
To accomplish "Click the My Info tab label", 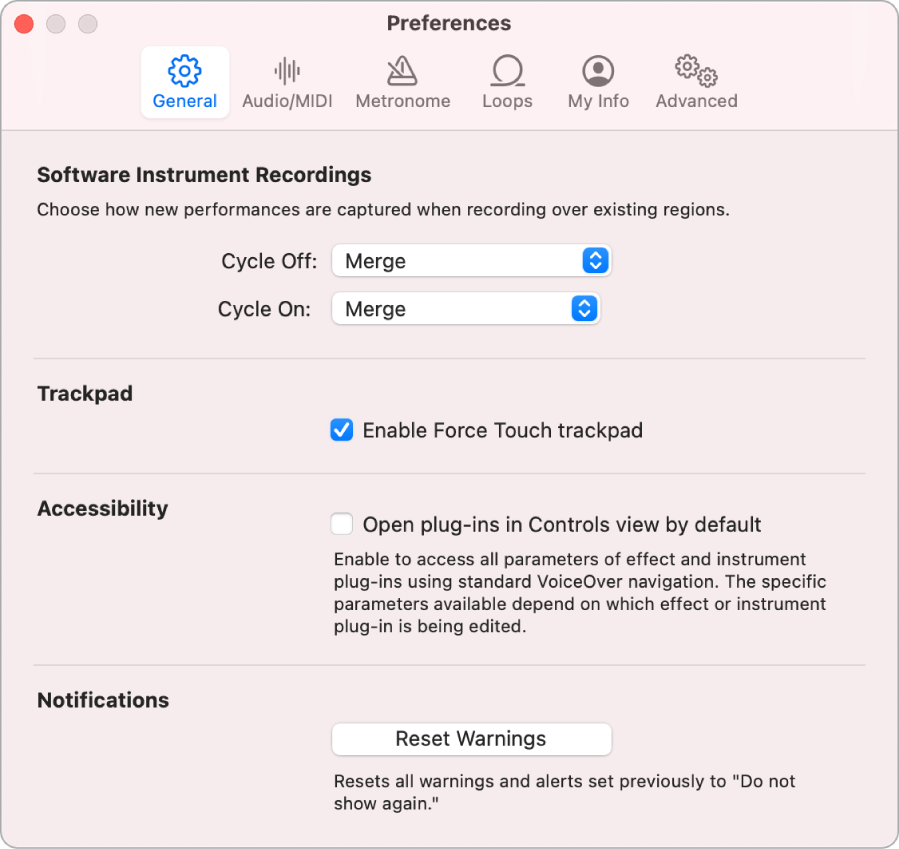I will 598,101.
